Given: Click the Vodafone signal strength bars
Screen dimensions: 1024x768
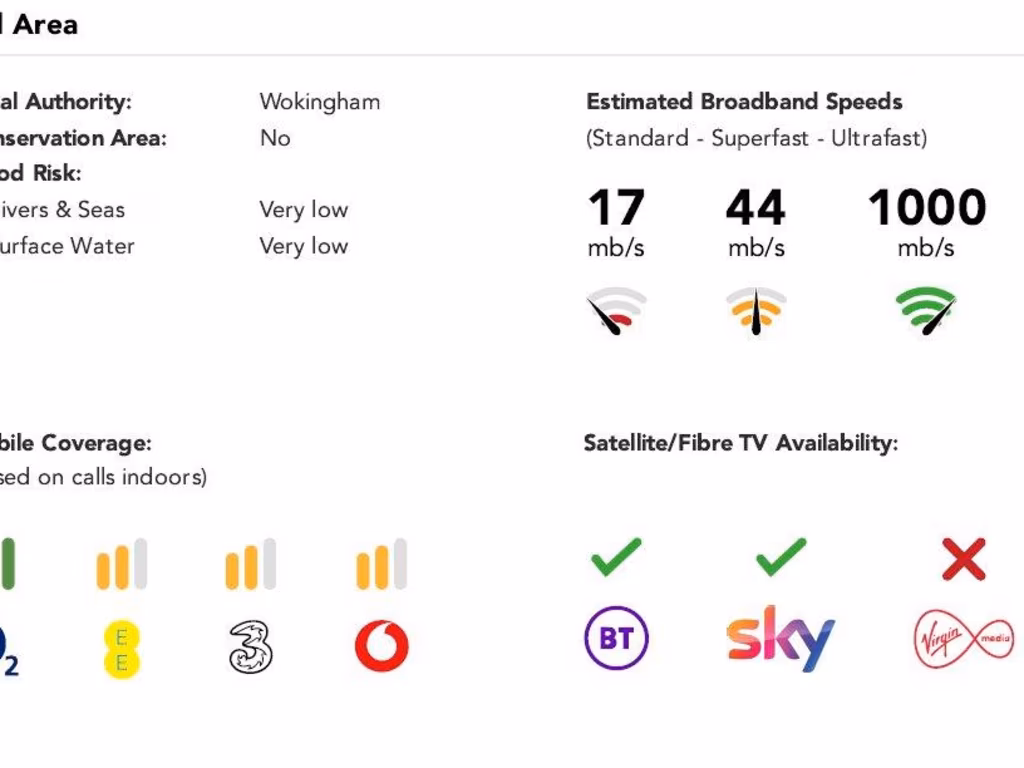Looking at the screenshot, I should click(381, 564).
